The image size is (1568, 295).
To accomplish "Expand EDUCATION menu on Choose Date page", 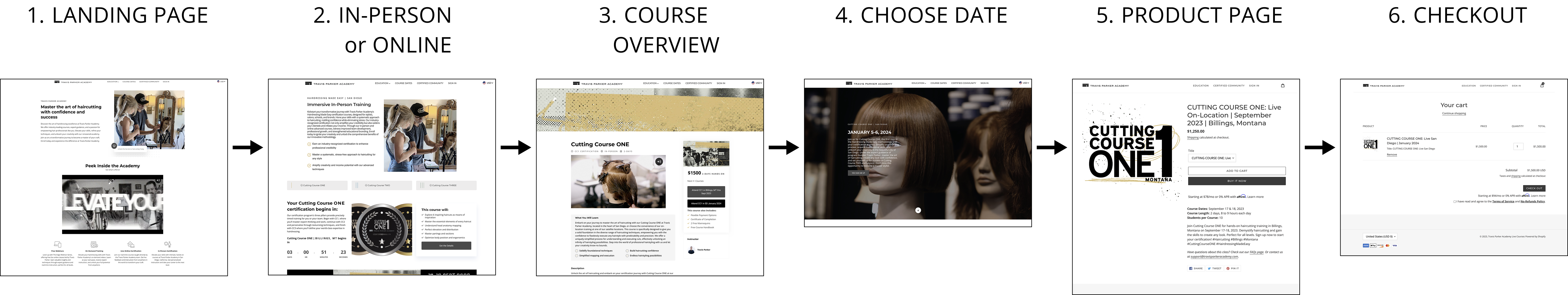I will 919,83.
